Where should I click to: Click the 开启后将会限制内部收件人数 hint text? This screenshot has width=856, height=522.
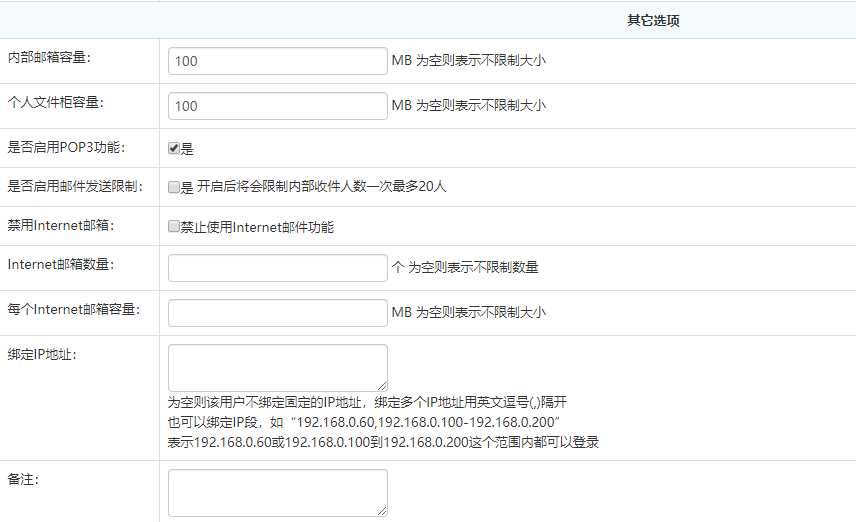coord(321,186)
